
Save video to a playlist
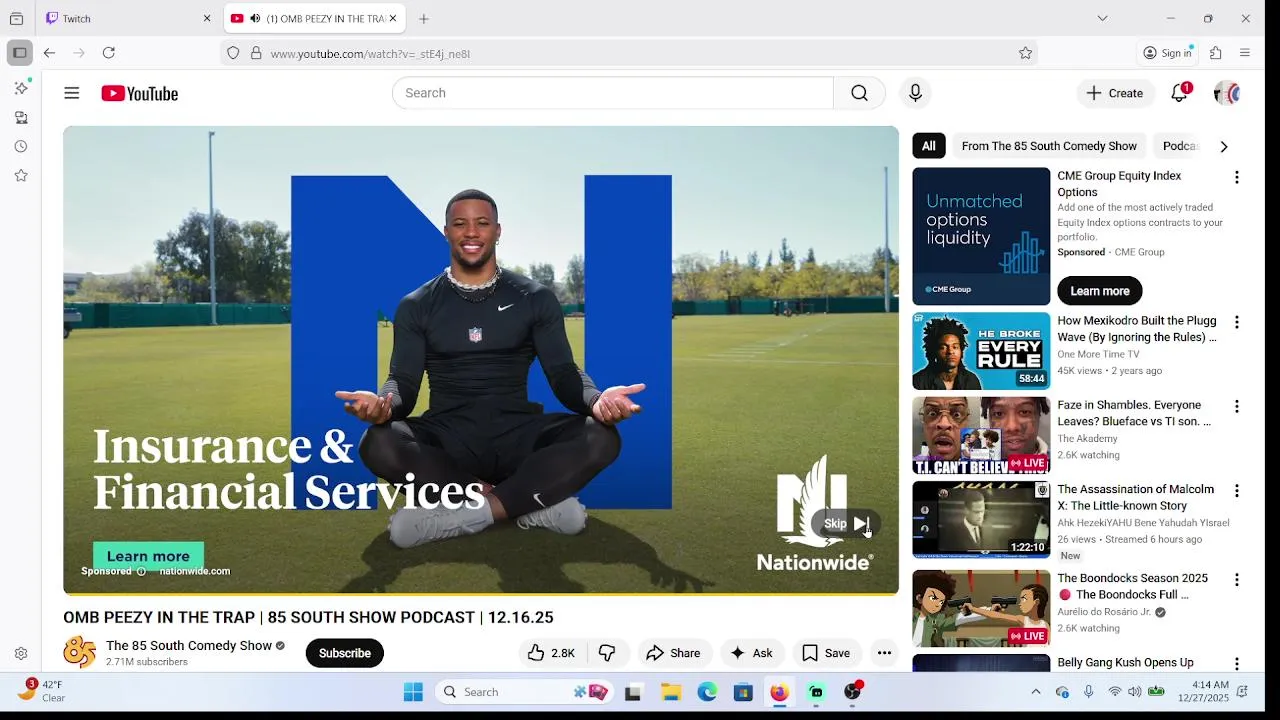pyautogui.click(x=827, y=653)
